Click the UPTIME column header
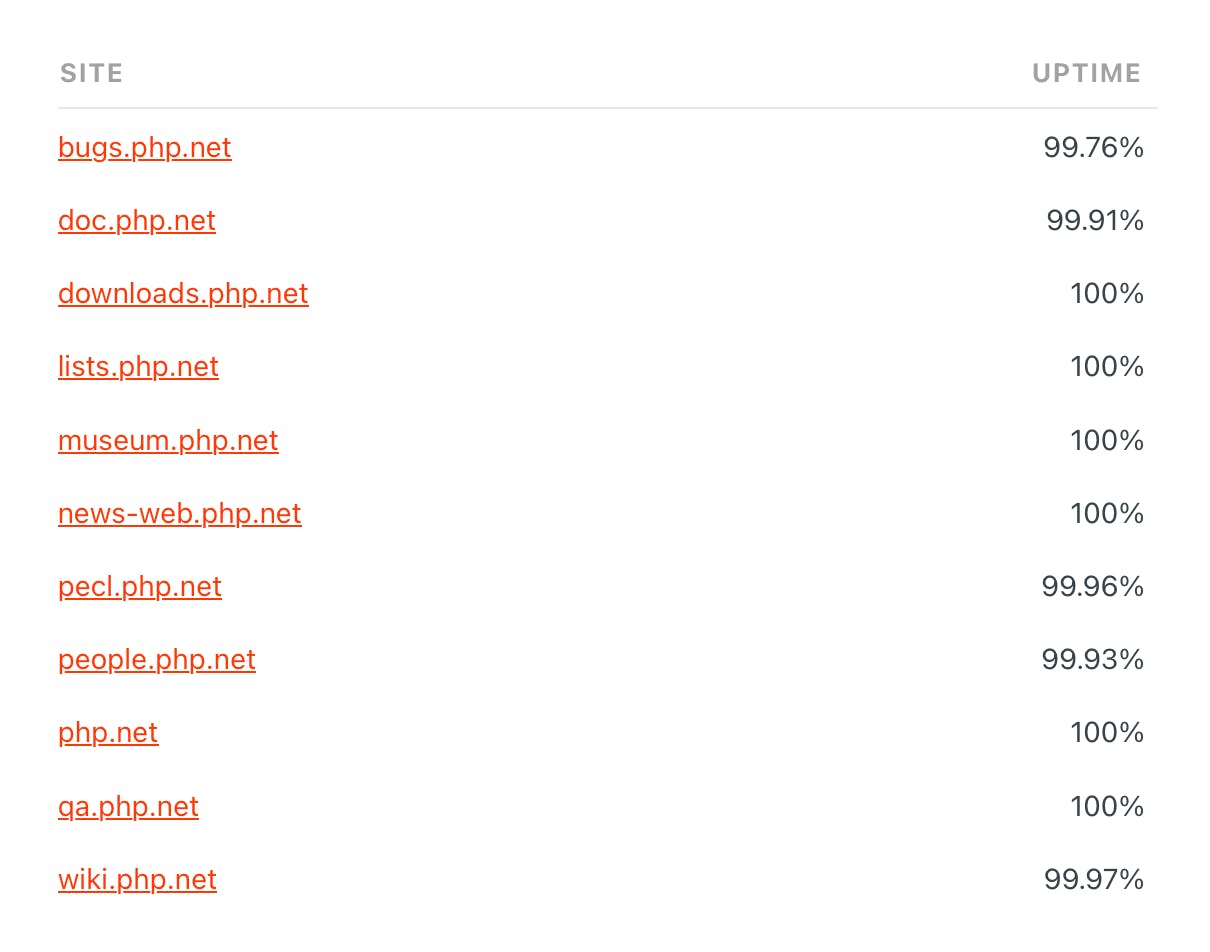The width and height of the screenshot is (1210, 952). click(1087, 73)
